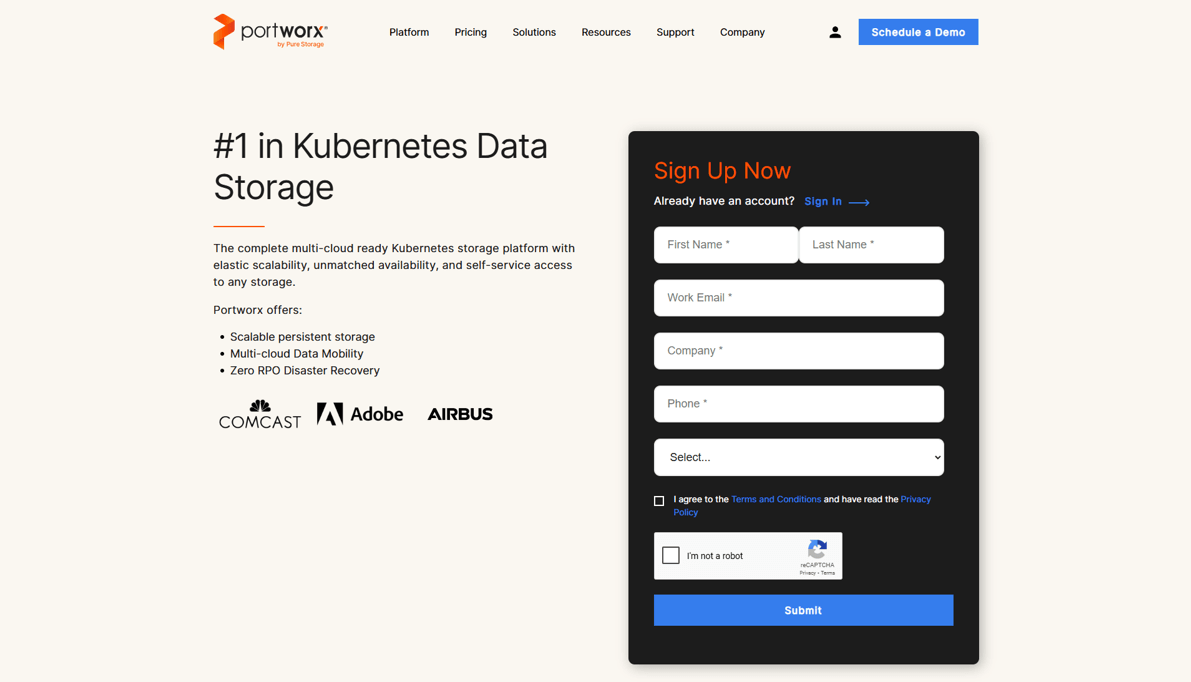This screenshot has height=682, width=1191.
Task: Click the Comcast logo
Action: pos(260,414)
